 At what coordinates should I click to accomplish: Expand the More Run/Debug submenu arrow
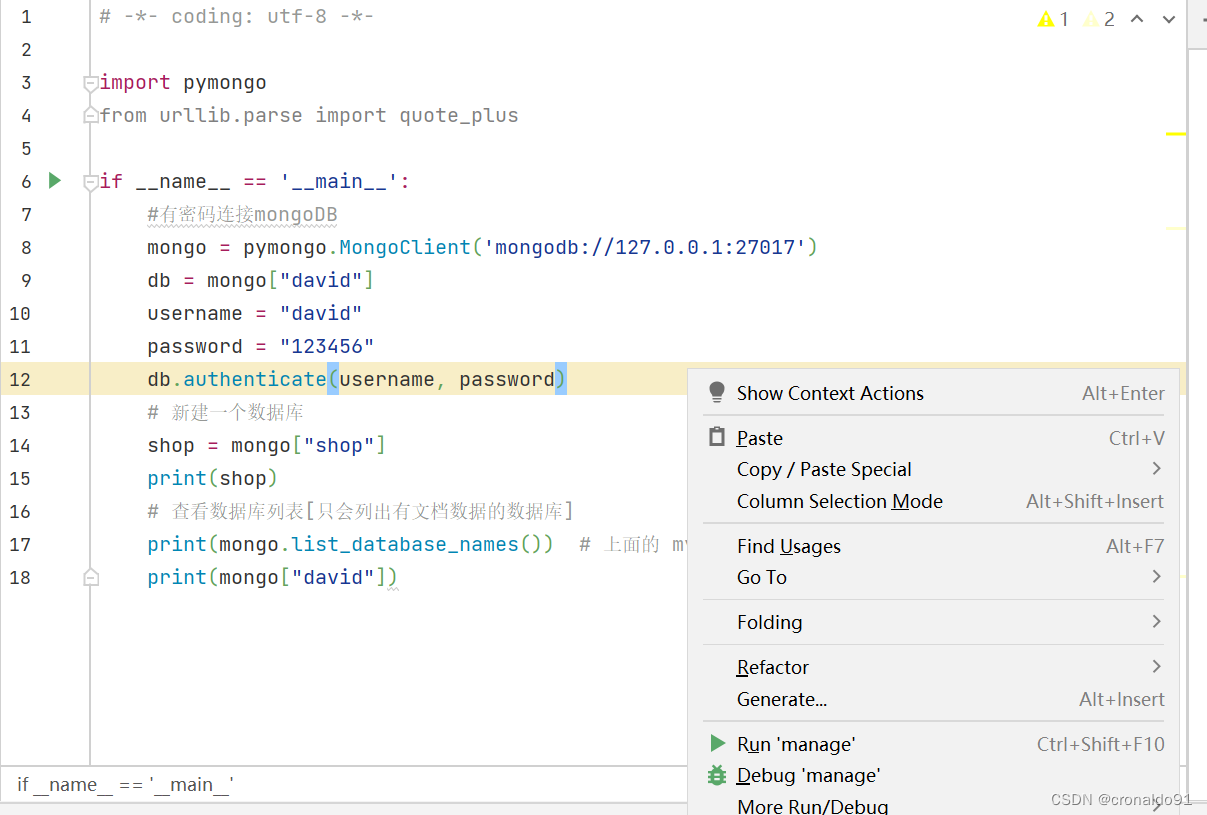[x=1156, y=805]
